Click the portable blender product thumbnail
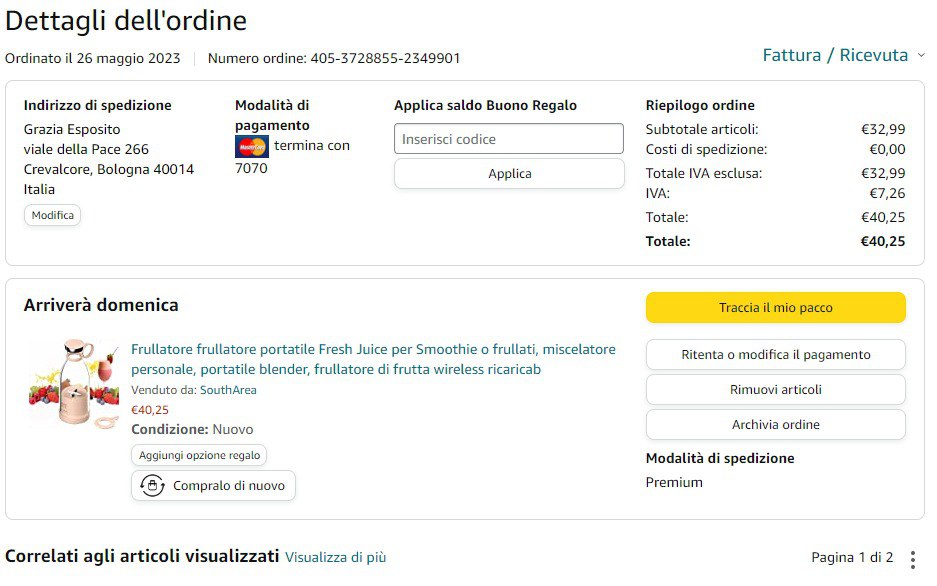 pyautogui.click(x=74, y=385)
